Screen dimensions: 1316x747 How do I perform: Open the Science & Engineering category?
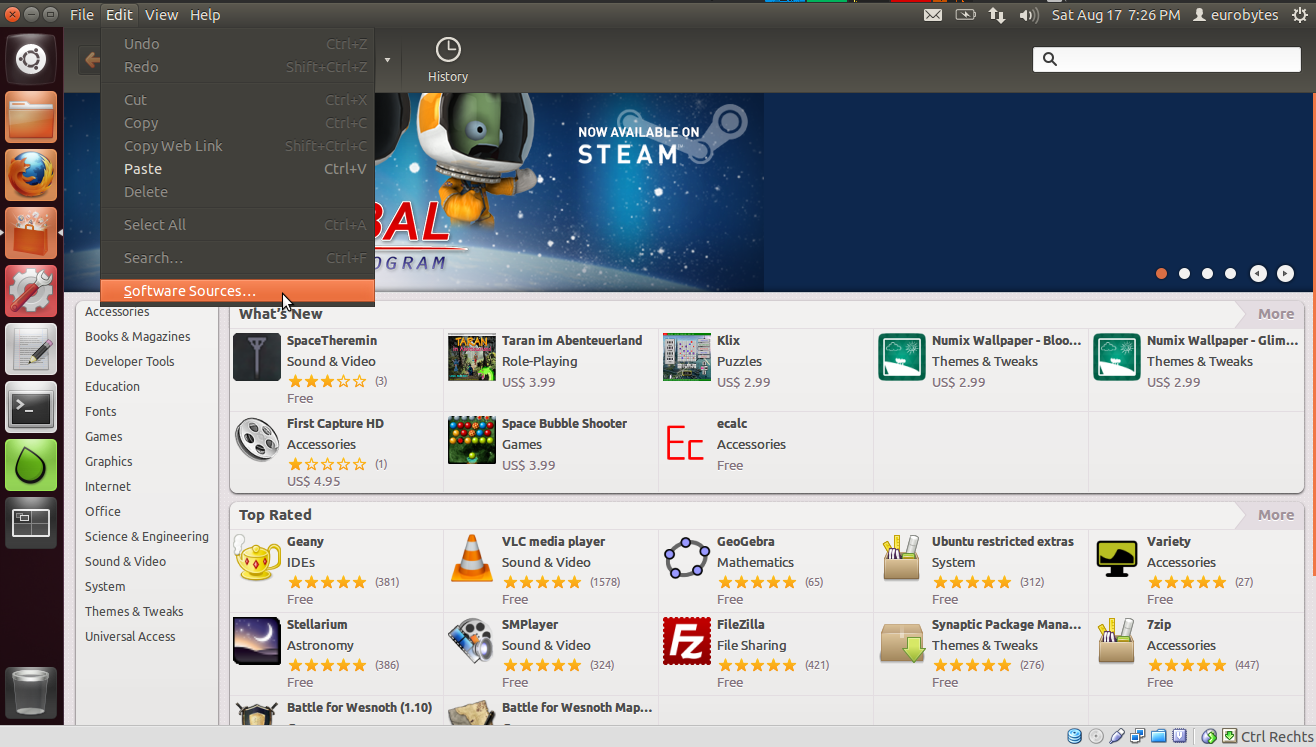tap(147, 537)
